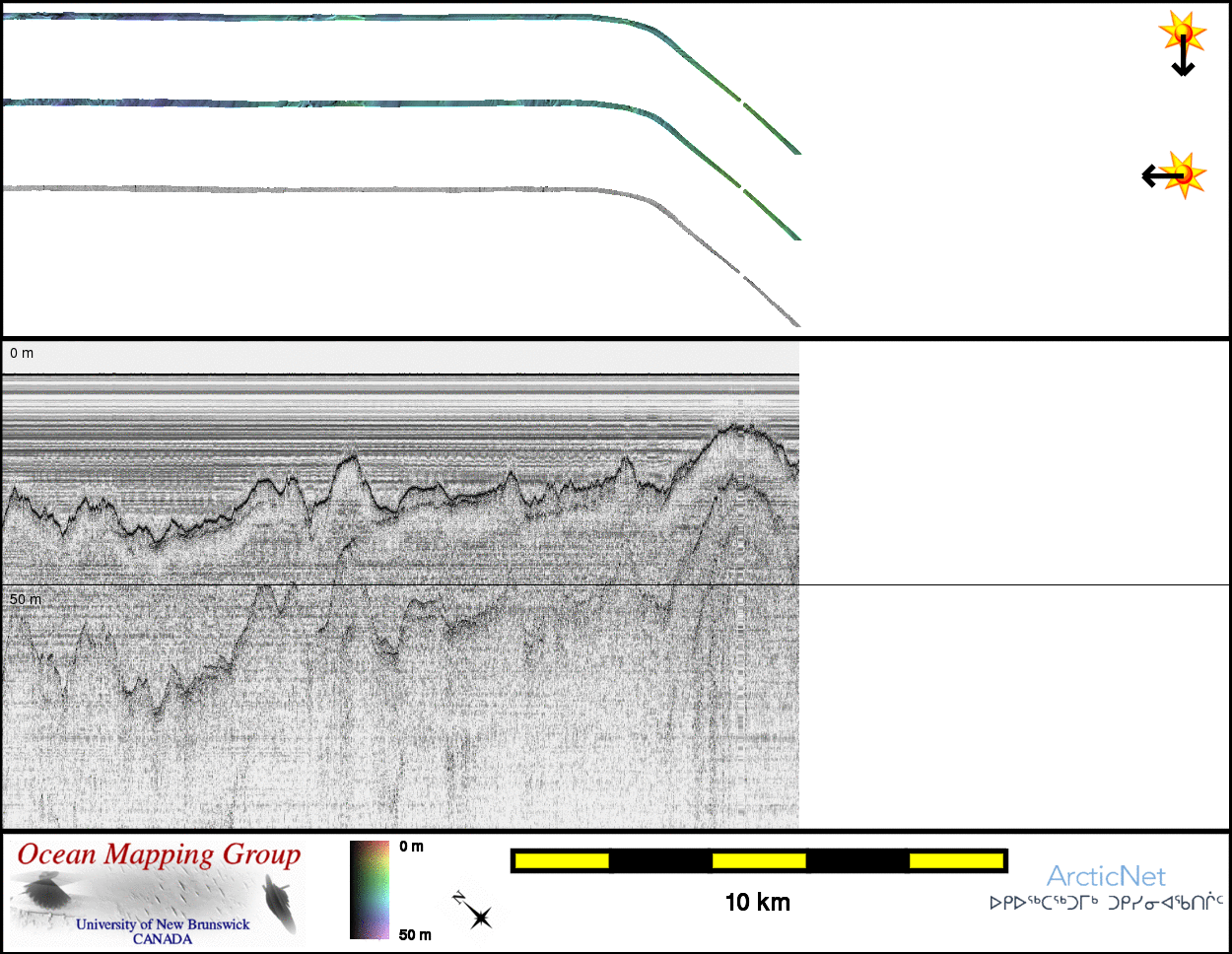Click the black downward arrow below top sun
The image size is (1232, 954).
tap(1183, 61)
